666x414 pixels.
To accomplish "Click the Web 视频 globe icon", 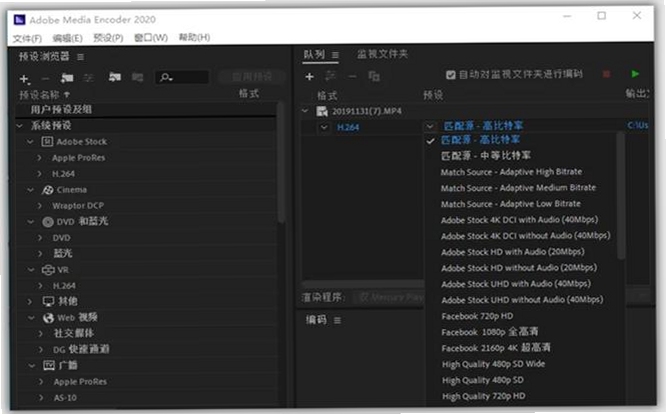I will click(48, 318).
